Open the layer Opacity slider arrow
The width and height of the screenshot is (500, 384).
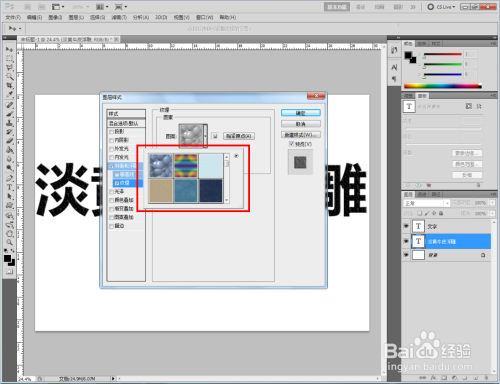[x=492, y=203]
